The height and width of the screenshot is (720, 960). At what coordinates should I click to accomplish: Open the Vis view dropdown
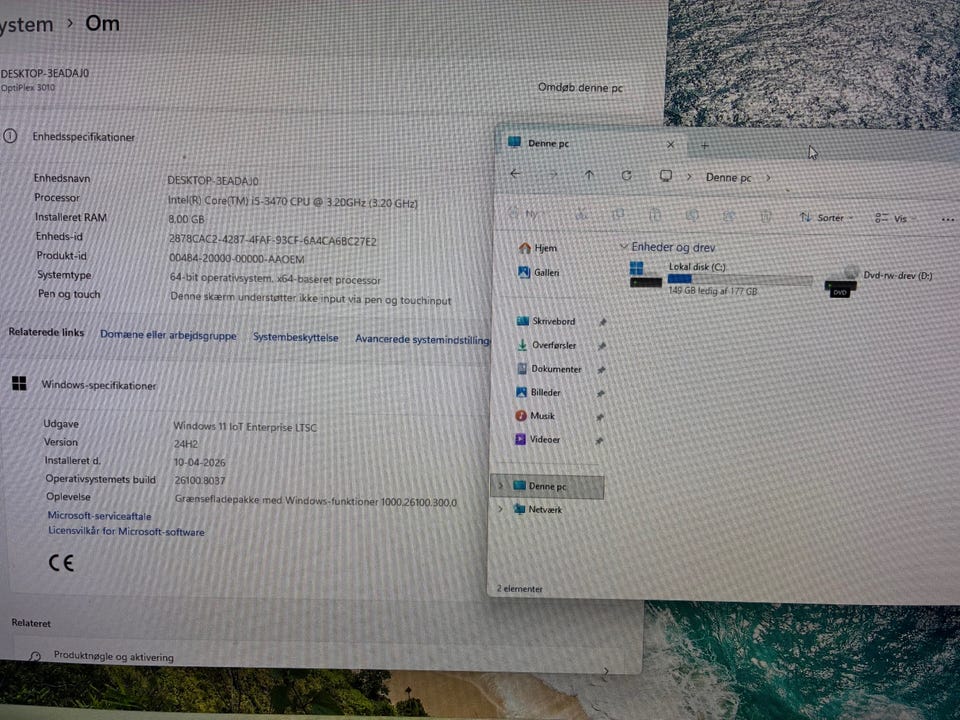pos(894,219)
